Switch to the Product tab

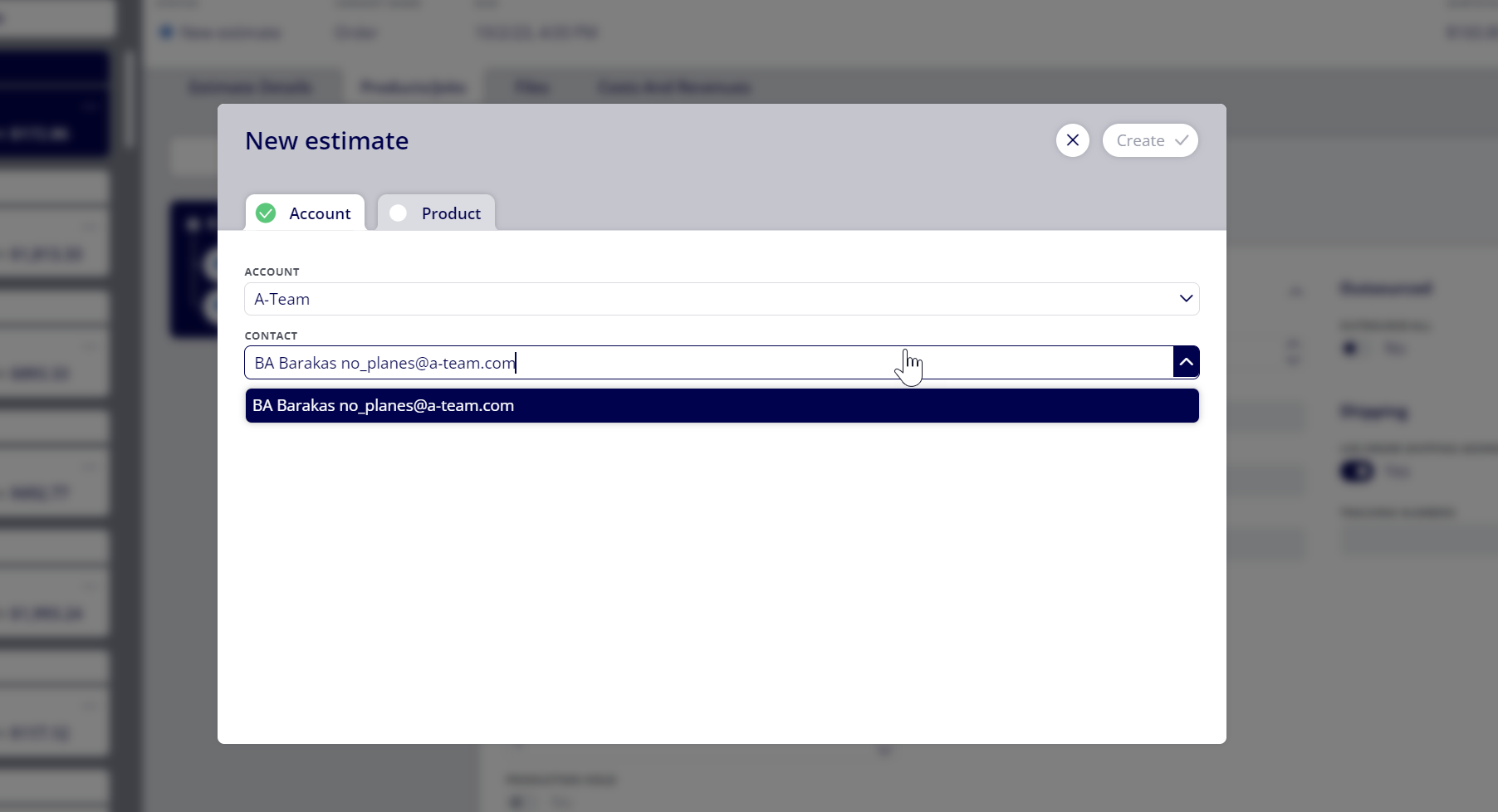[437, 213]
